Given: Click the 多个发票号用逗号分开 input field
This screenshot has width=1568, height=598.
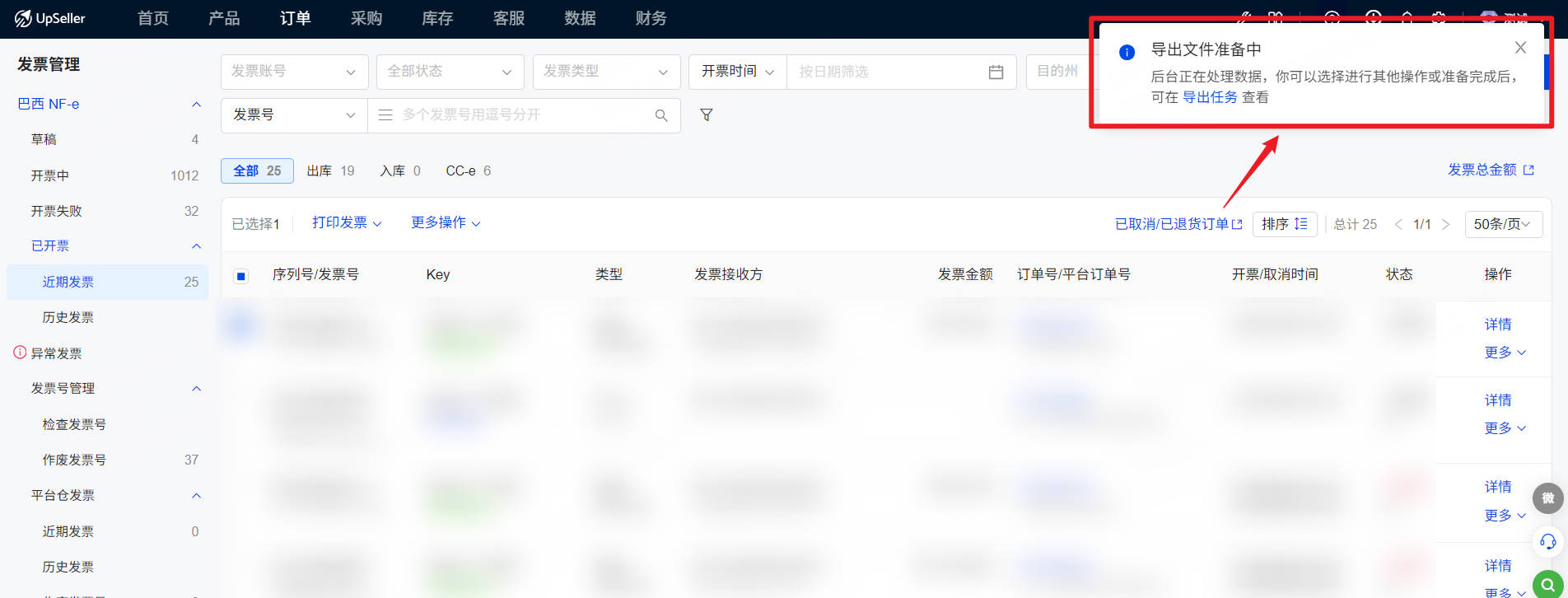Looking at the screenshot, I should (525, 115).
